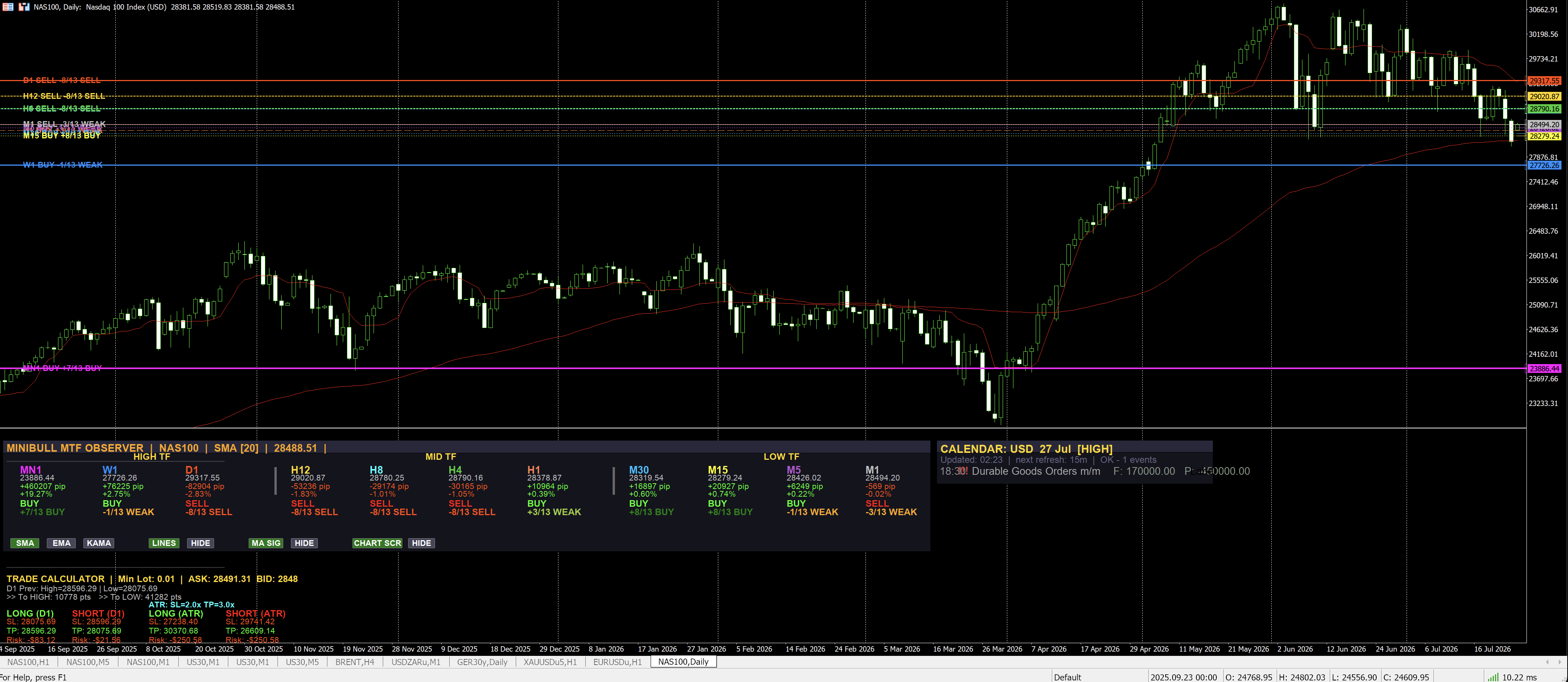Image resolution: width=1568 pixels, height=682 pixels.
Task: Click 'Durable Goods Orders m/m' calendar event
Action: 1036,471
